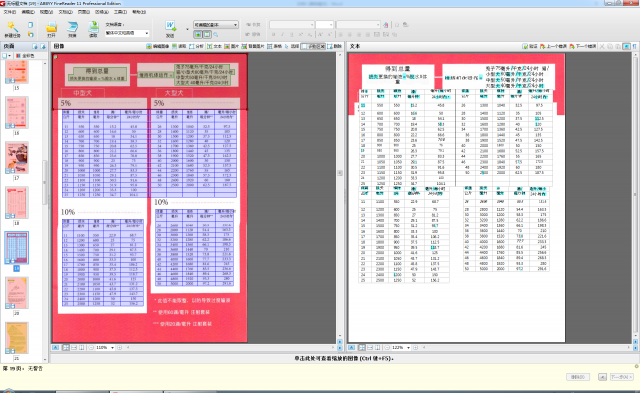The image size is (640, 393).
Task: Click the zoomed image bar (Ctrl+F5) link
Action: click(344, 358)
